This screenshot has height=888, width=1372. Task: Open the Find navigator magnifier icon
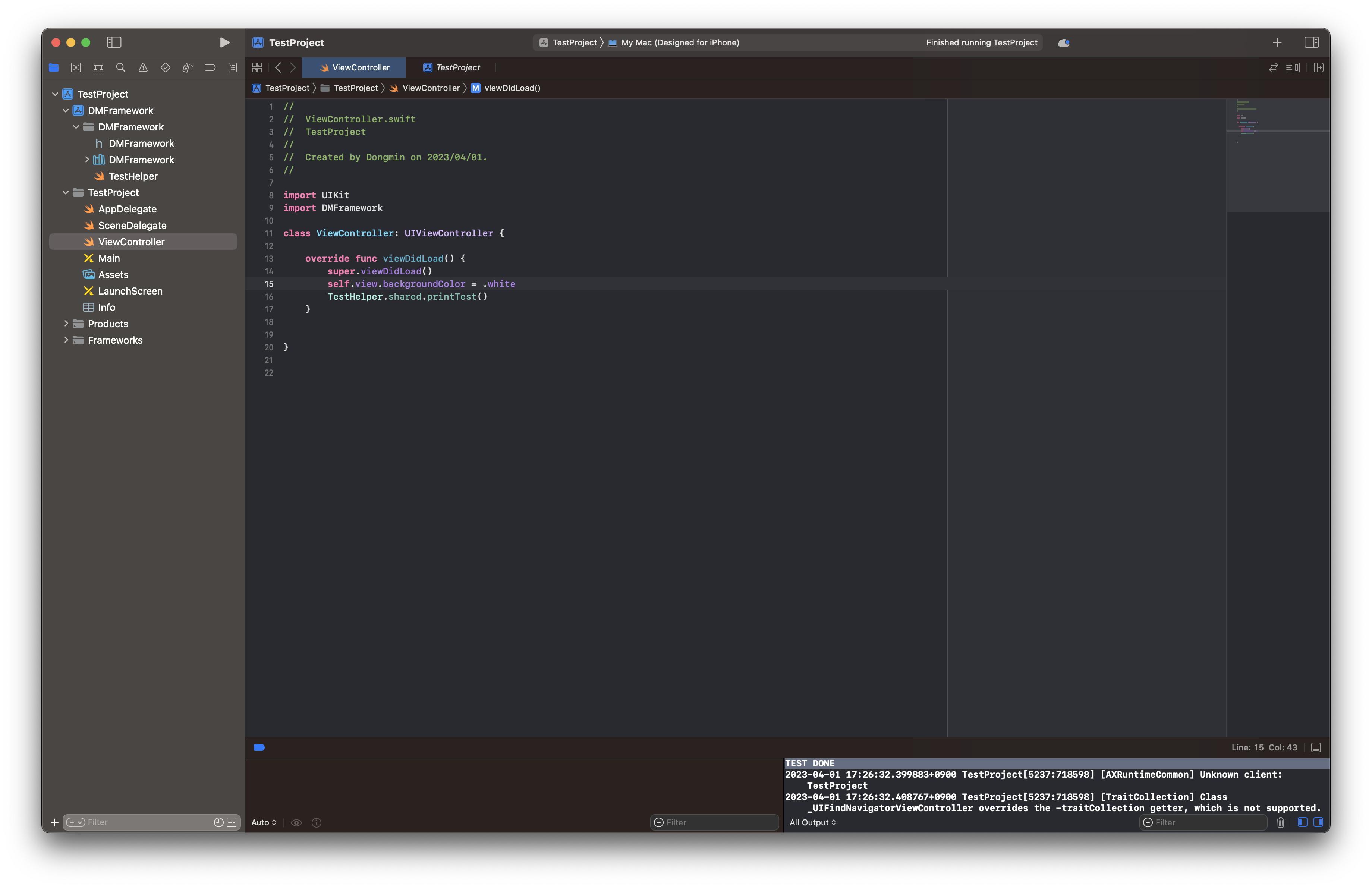pos(120,67)
